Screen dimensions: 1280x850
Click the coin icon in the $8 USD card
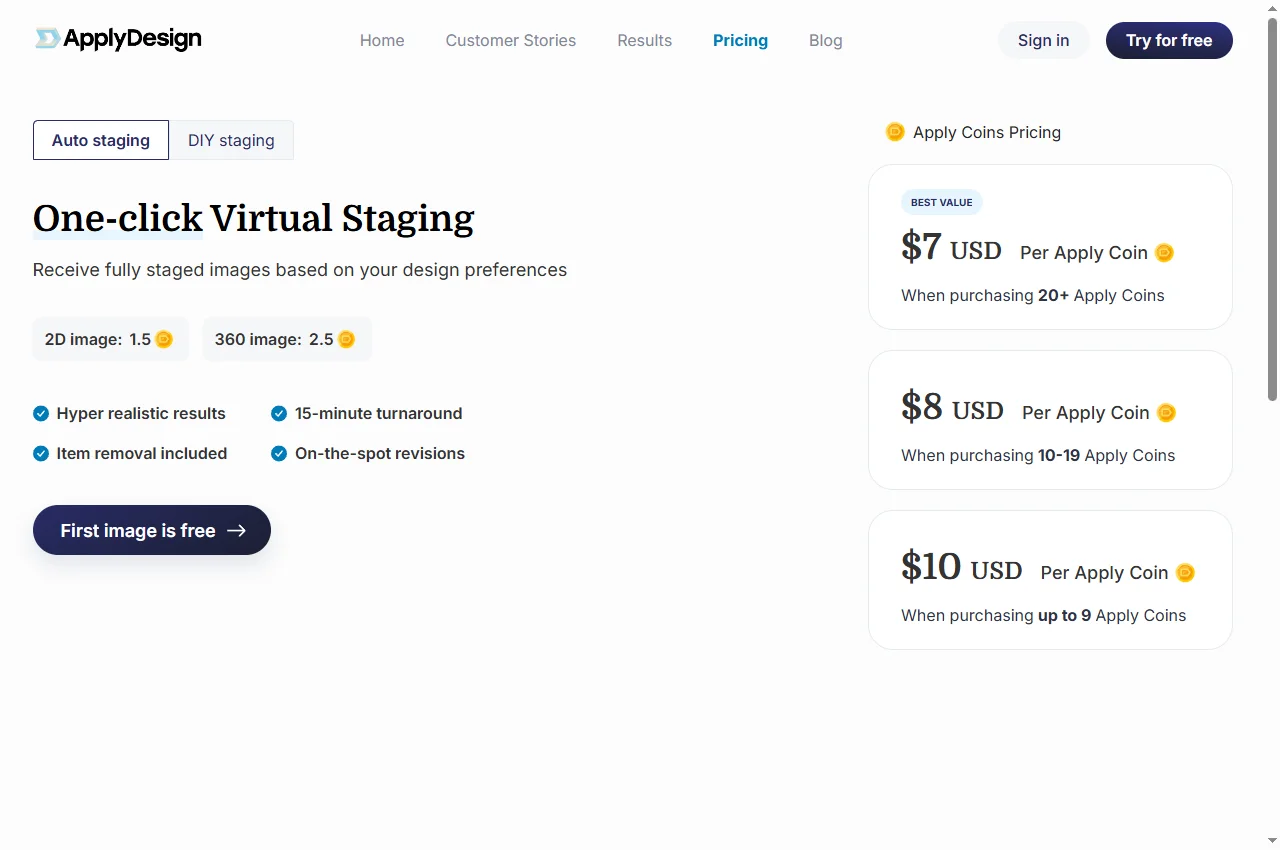(x=1166, y=413)
